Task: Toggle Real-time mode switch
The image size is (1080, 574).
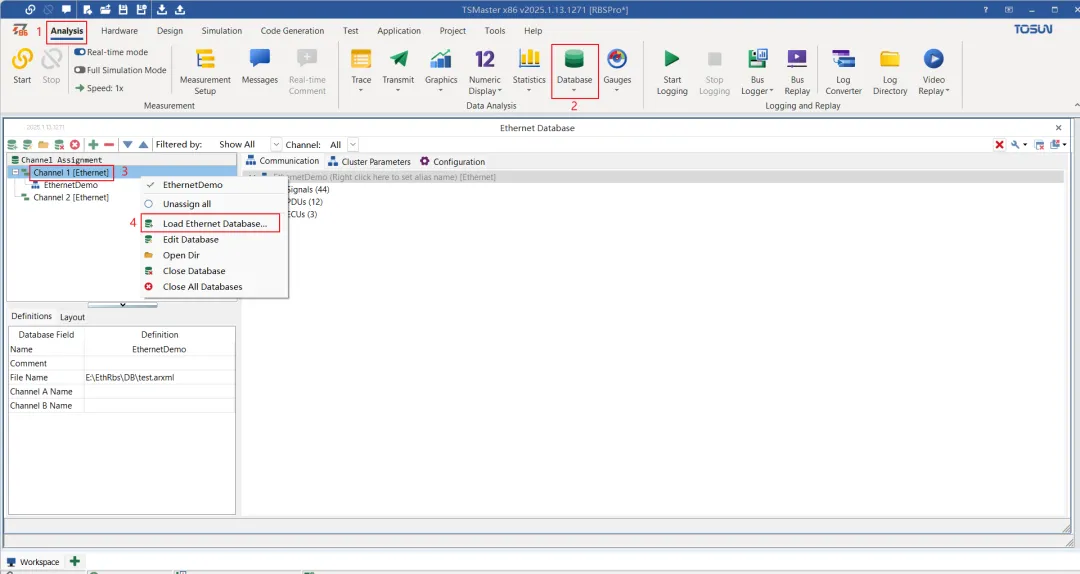Action: coord(80,52)
